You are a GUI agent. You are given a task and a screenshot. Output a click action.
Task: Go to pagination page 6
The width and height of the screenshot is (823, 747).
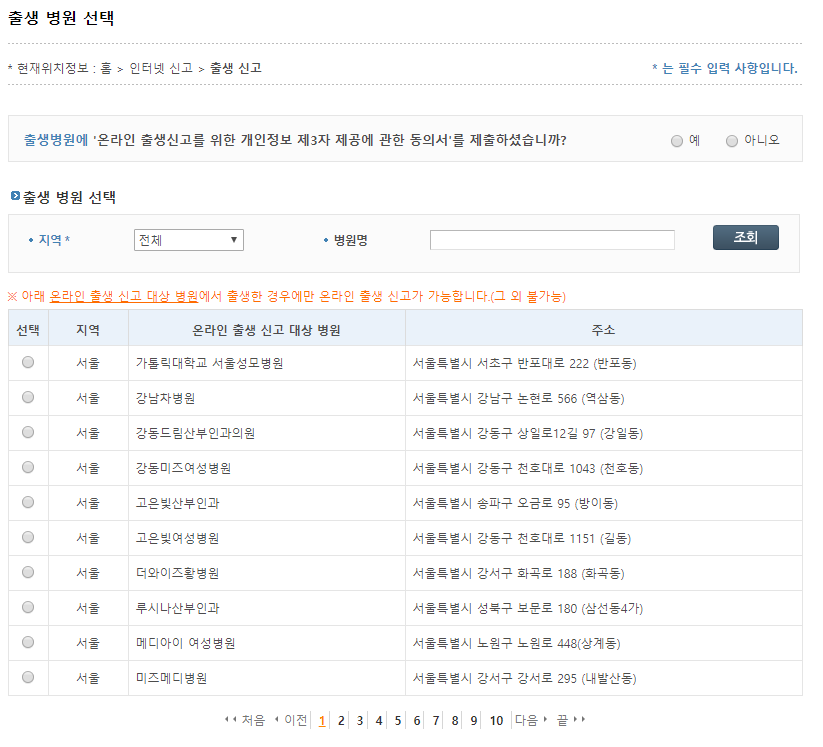(417, 720)
